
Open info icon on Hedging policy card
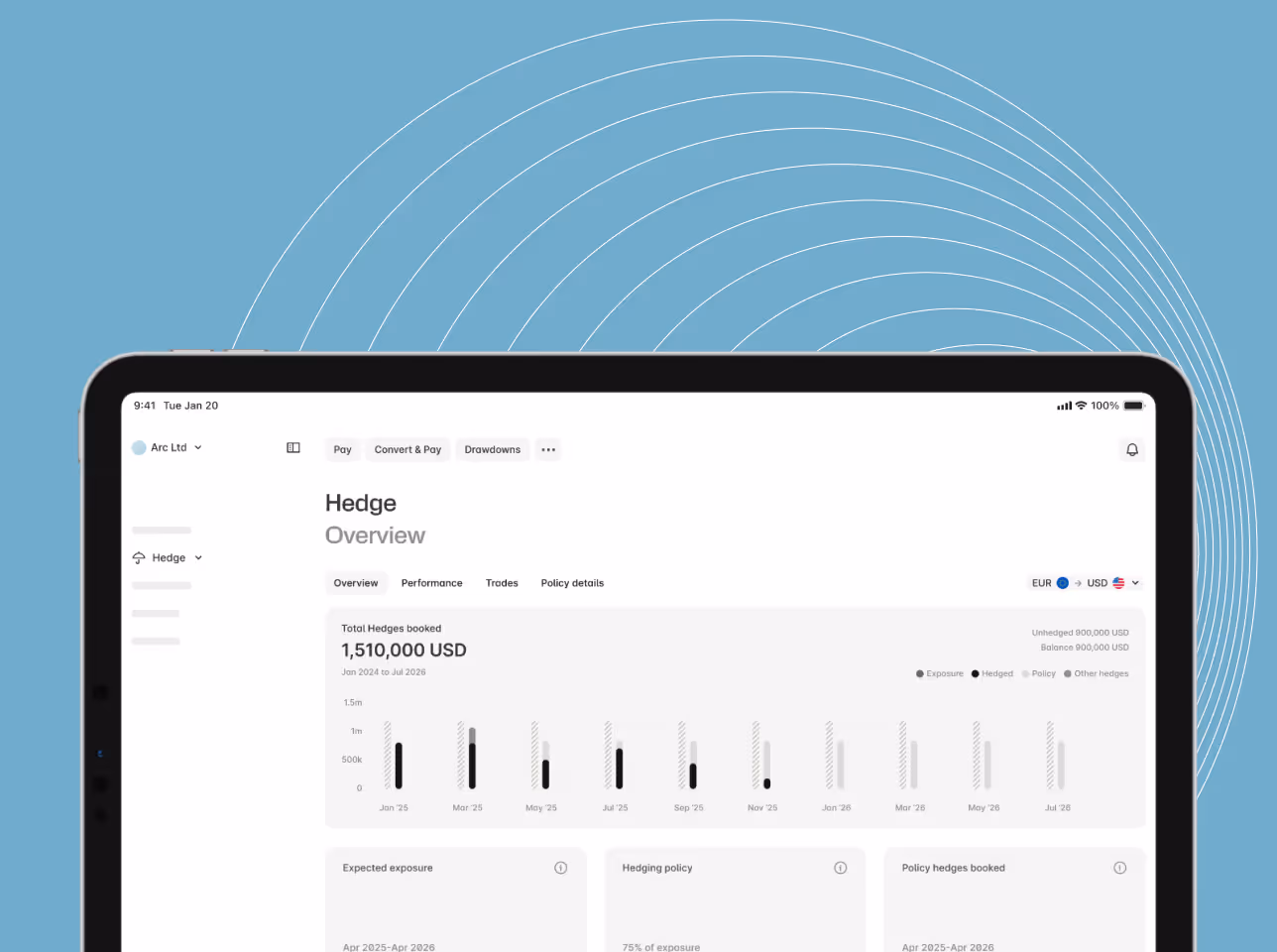click(x=841, y=869)
